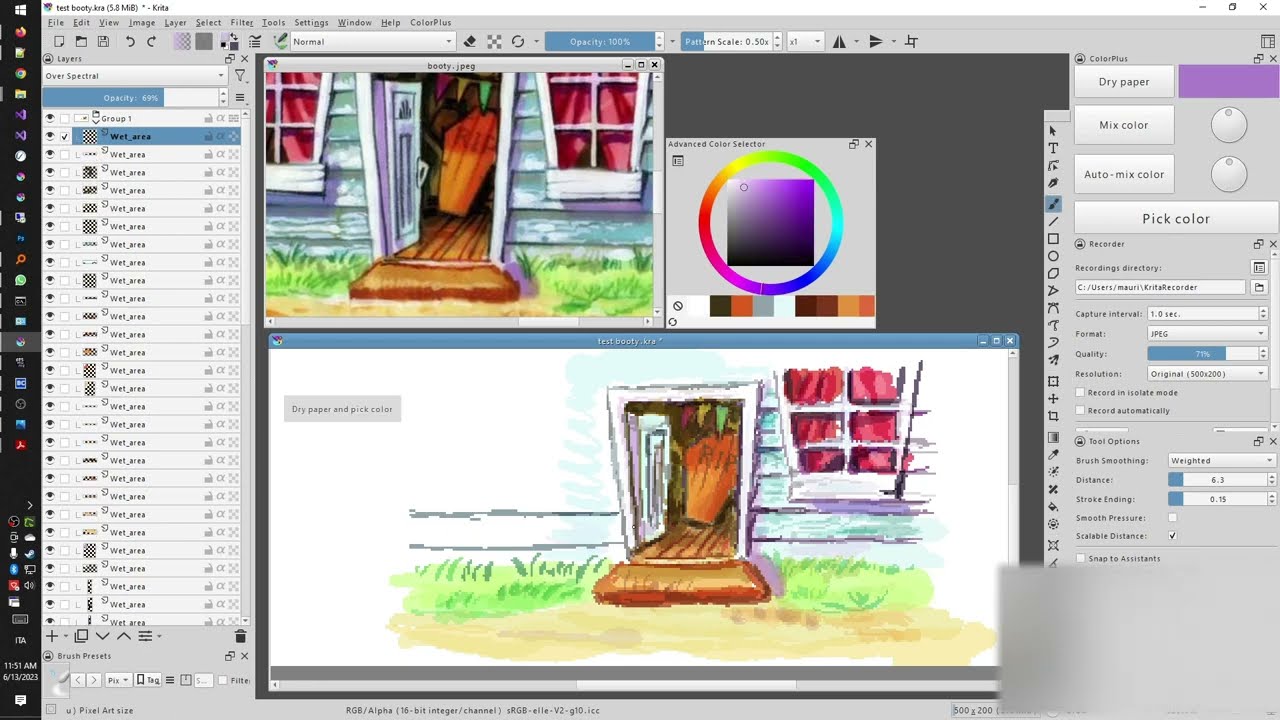
Task: Toggle visibility of the selected Wet_area layer
Action: [50, 136]
